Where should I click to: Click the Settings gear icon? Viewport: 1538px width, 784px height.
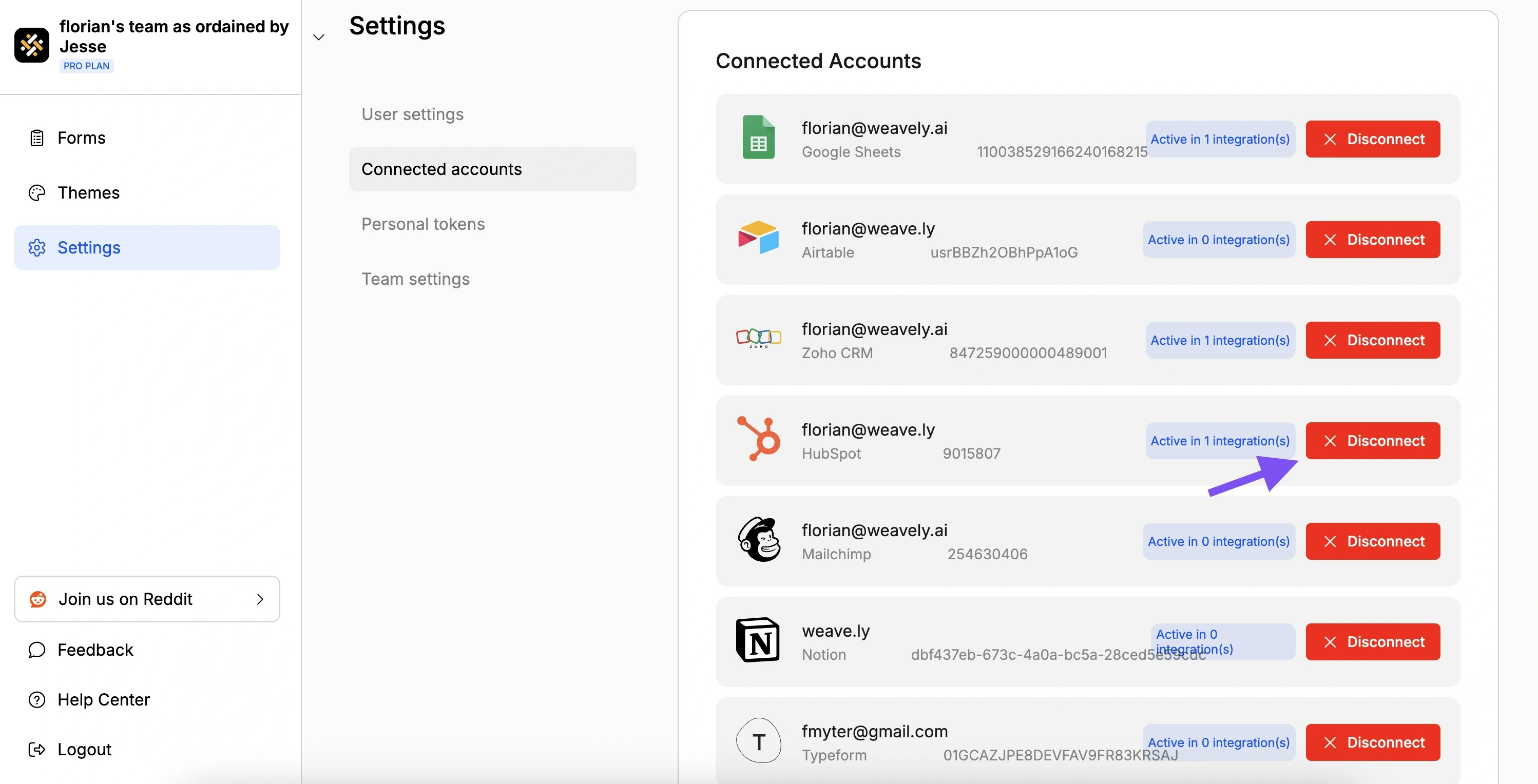pos(36,248)
